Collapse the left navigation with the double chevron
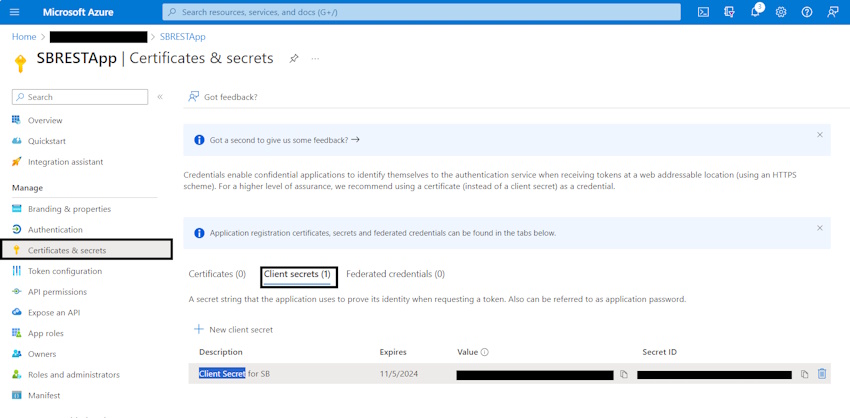Viewport: 850px width, 418px height. [160, 97]
